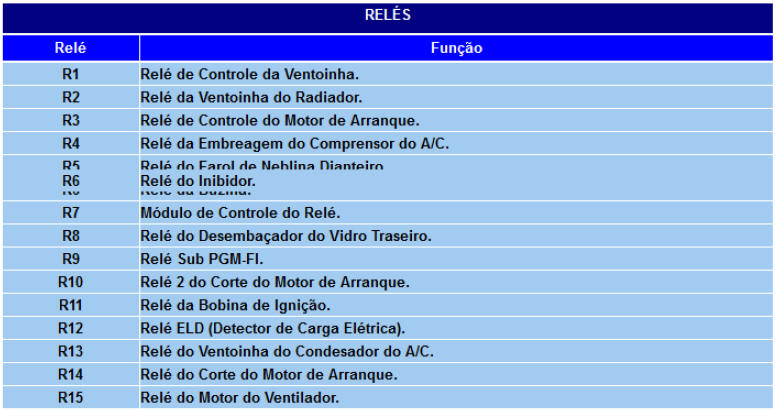Select Relé da Bobina de Ignição row

point(235,305)
